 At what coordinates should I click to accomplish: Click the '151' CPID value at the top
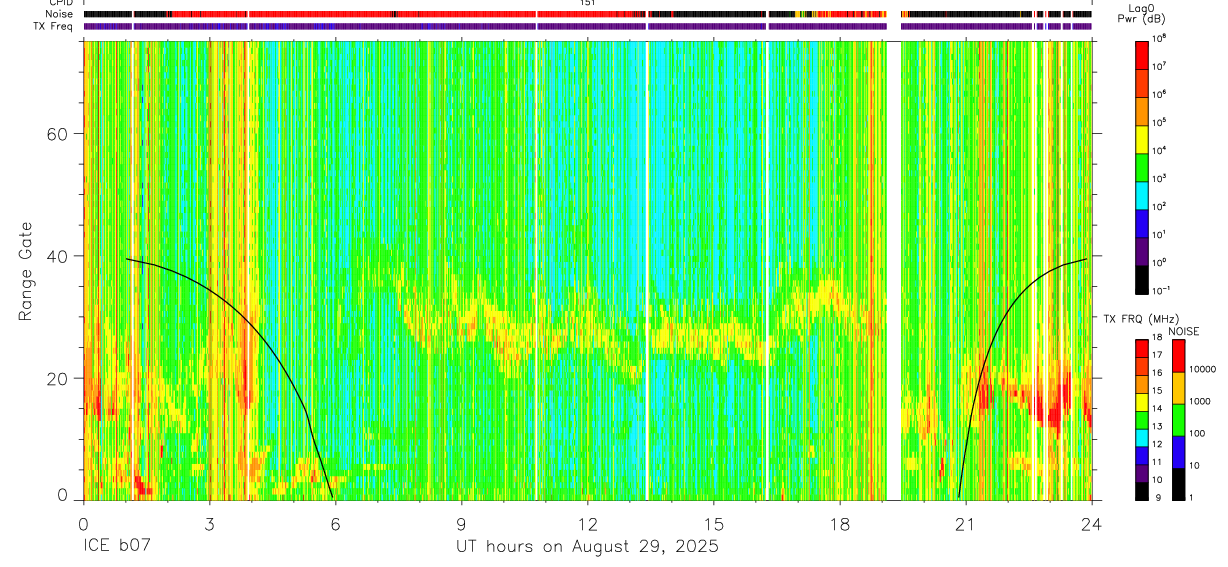click(588, 4)
